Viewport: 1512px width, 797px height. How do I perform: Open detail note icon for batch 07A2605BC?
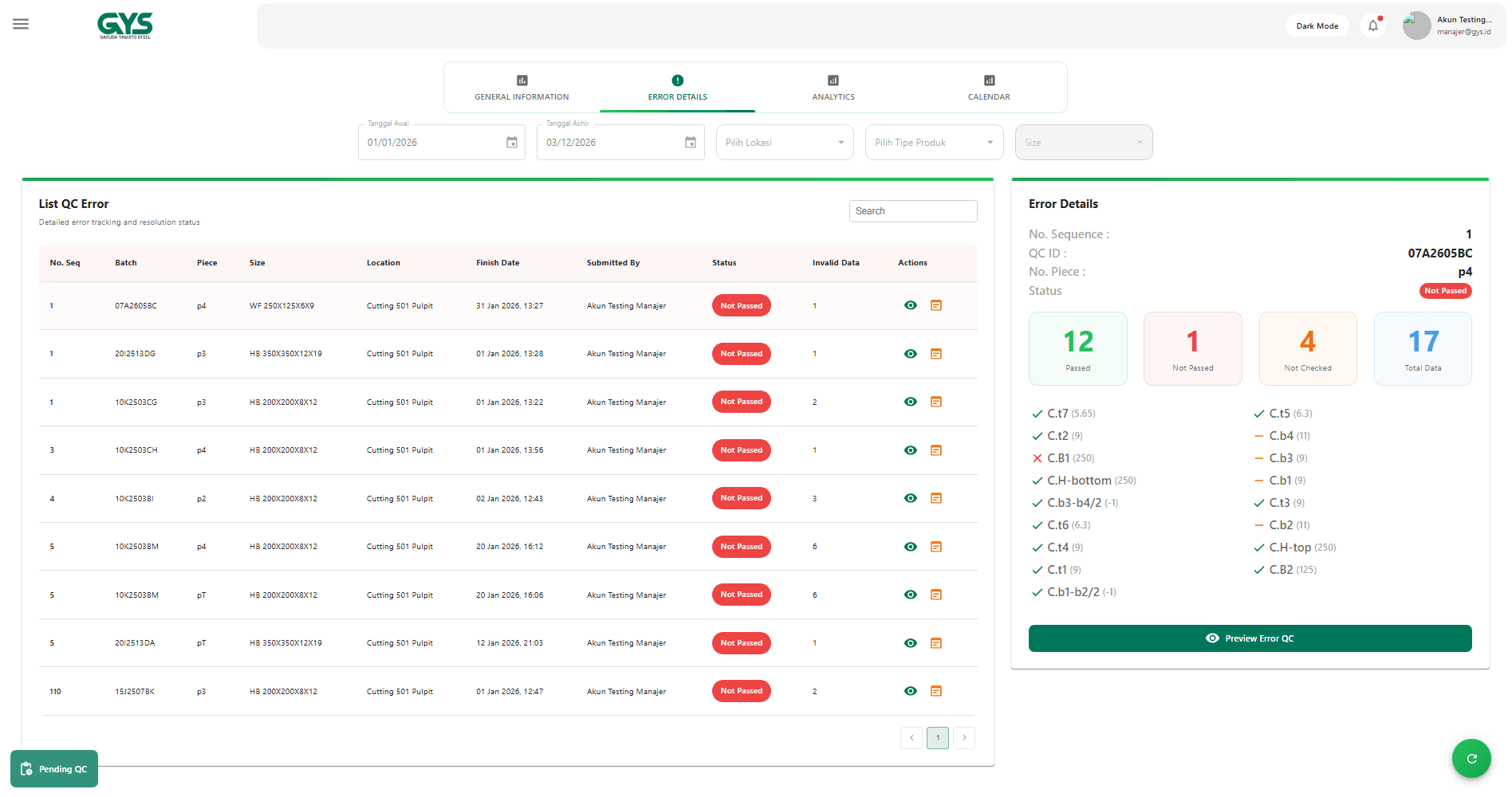click(936, 305)
